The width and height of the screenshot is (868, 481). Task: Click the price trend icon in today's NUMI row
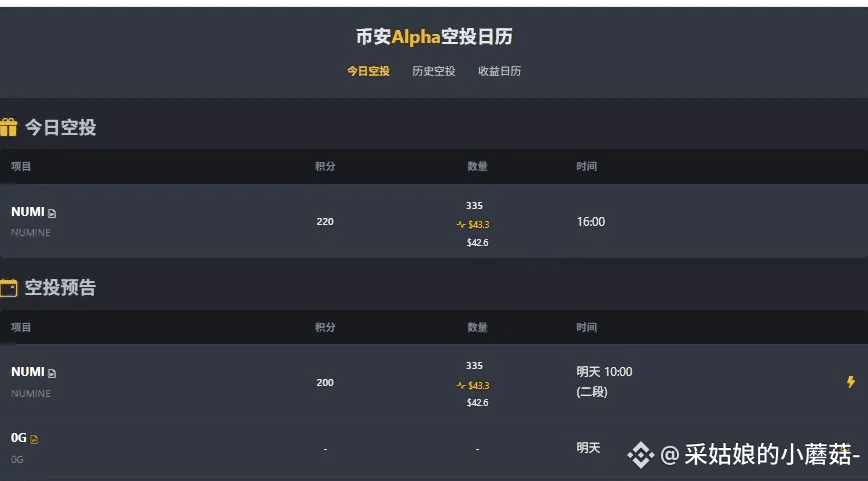[461, 224]
